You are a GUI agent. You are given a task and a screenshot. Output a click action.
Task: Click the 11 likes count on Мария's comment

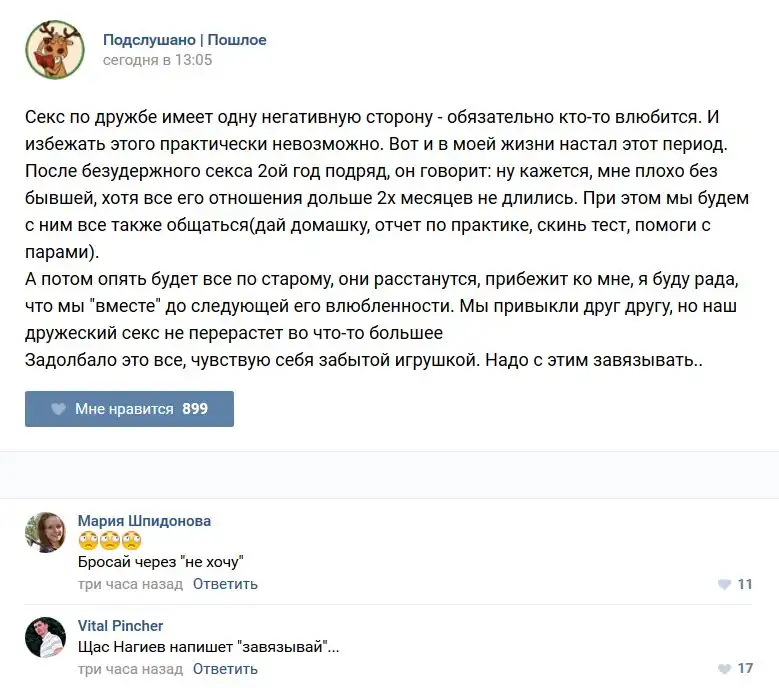[744, 585]
